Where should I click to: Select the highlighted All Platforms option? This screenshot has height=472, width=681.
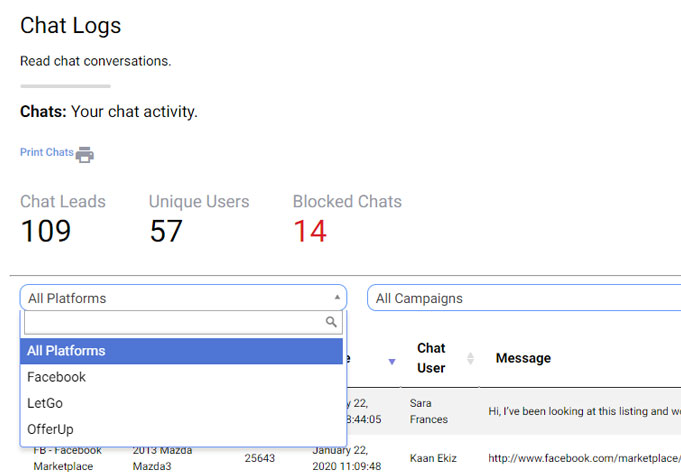click(x=182, y=351)
